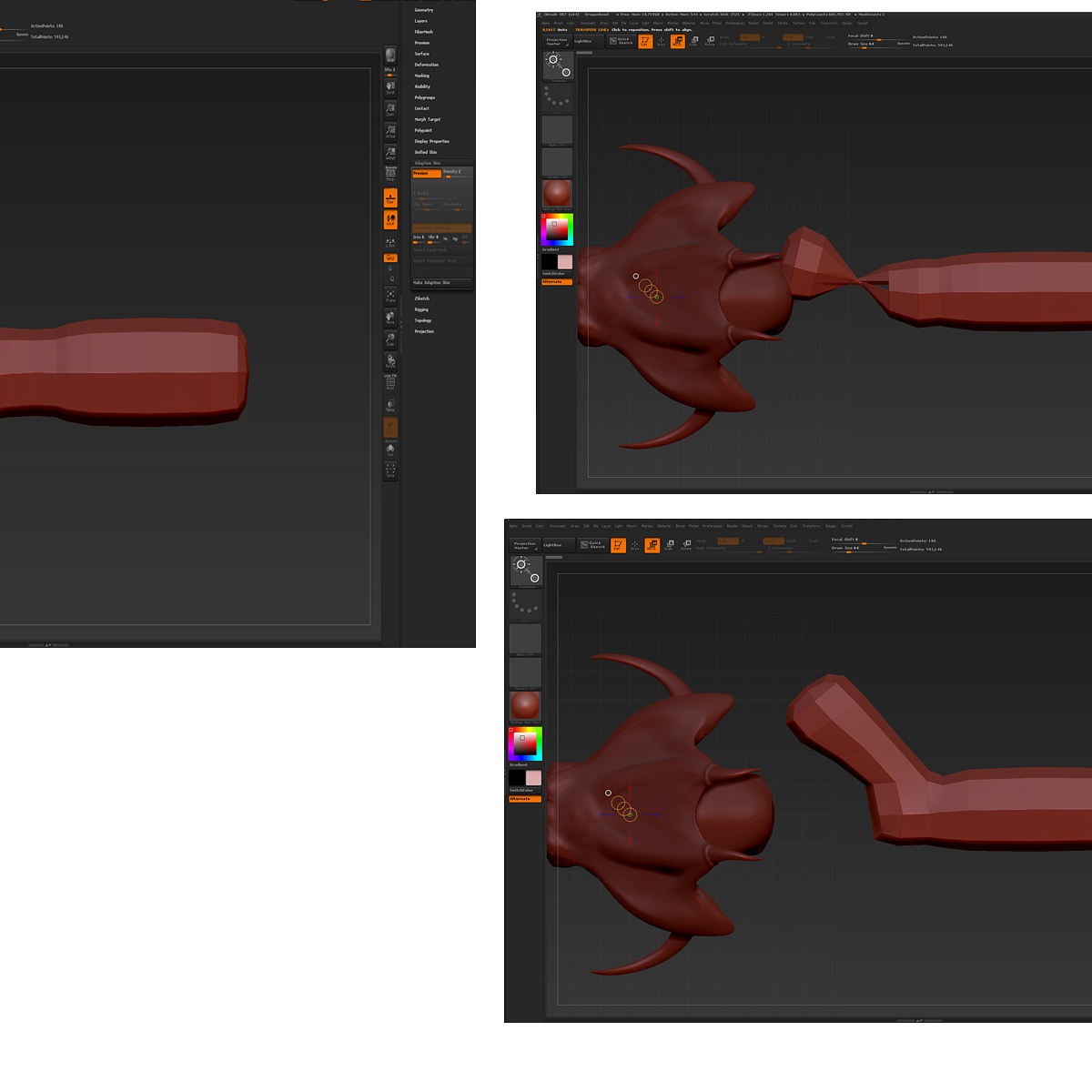Open the Transform menu in lower-right screenshot
1092x1092 pixels.
(x=811, y=526)
